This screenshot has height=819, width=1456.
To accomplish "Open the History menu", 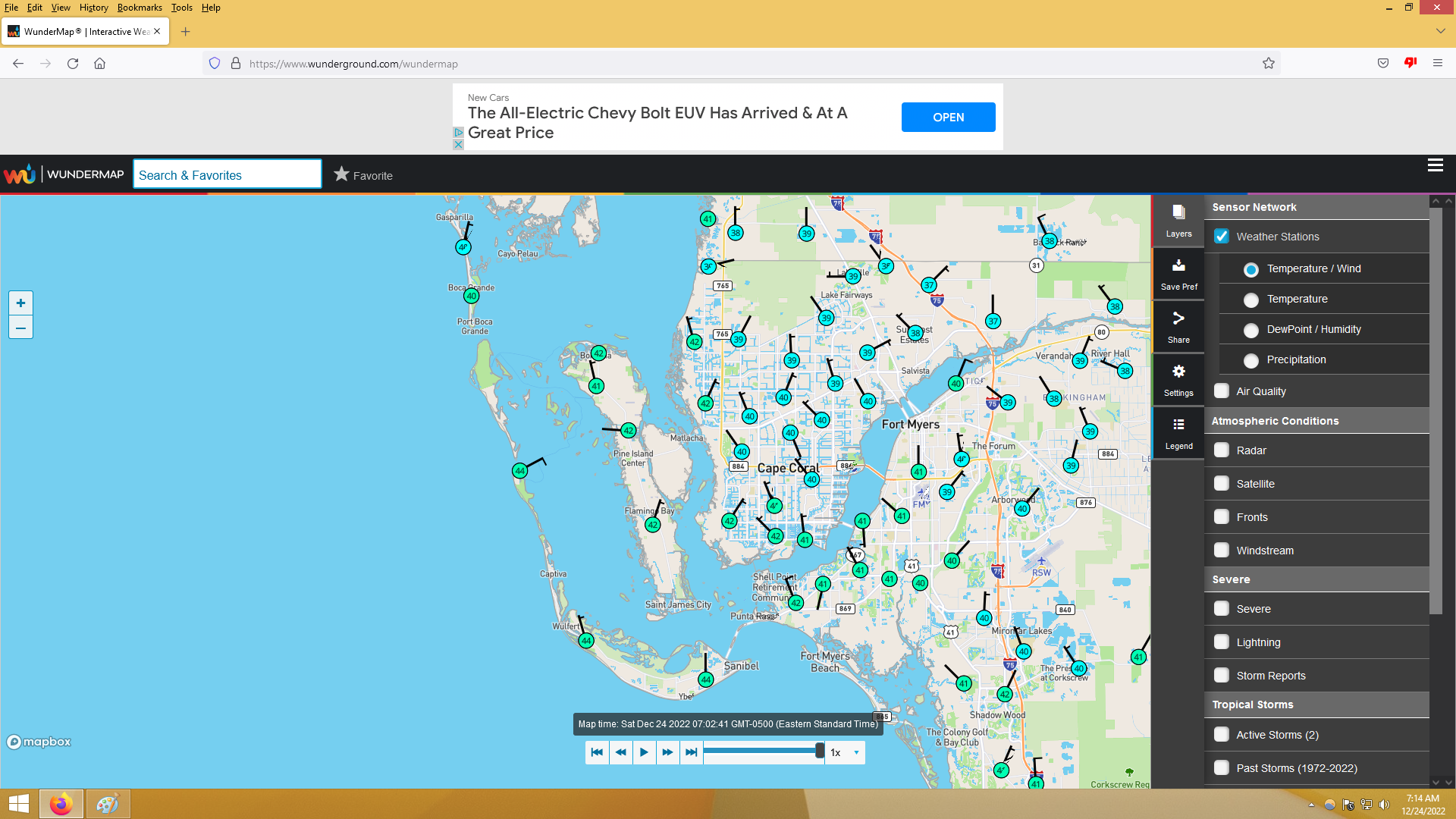I will [93, 8].
